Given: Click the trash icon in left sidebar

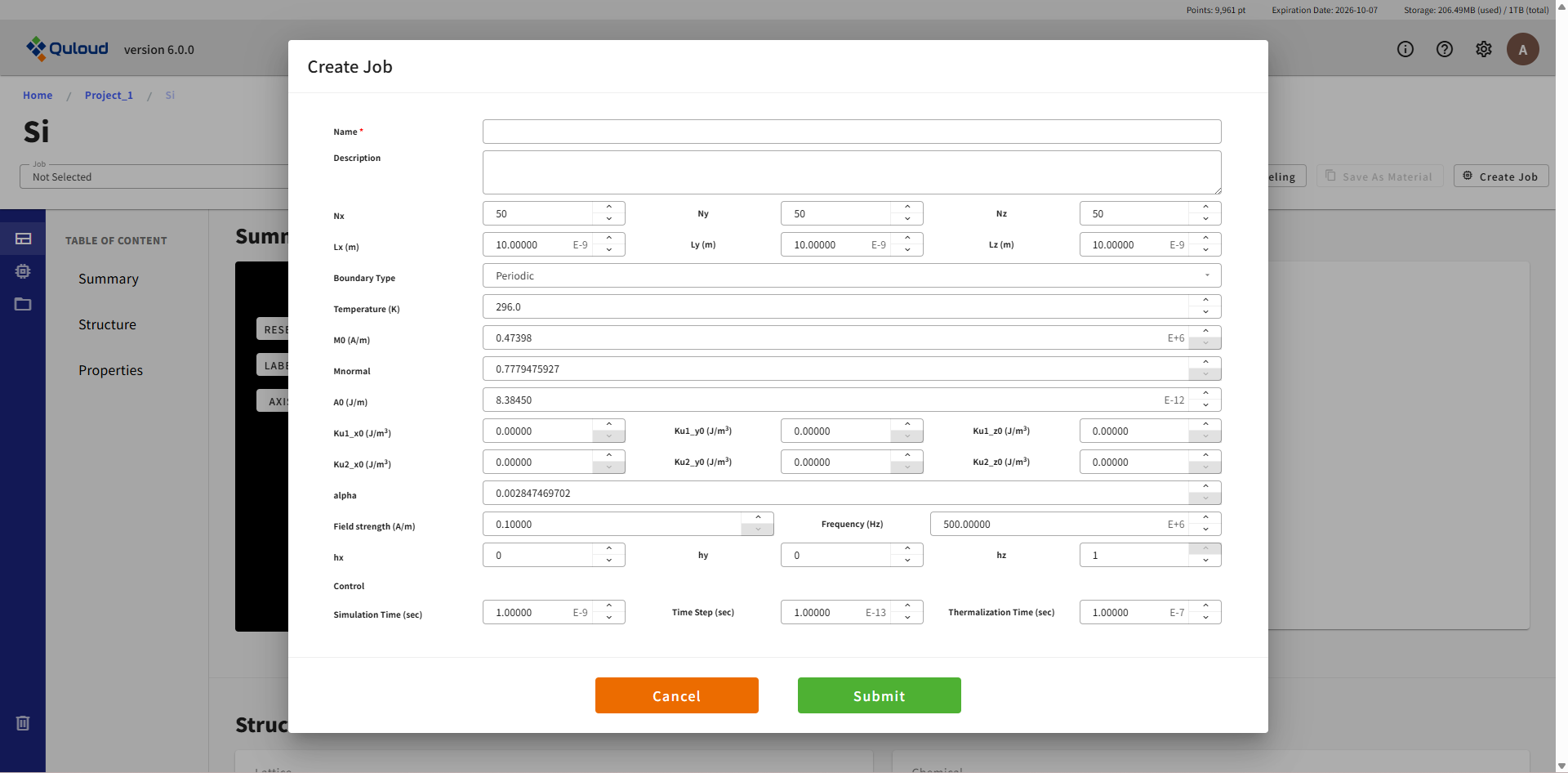Looking at the screenshot, I should pyautogui.click(x=23, y=723).
